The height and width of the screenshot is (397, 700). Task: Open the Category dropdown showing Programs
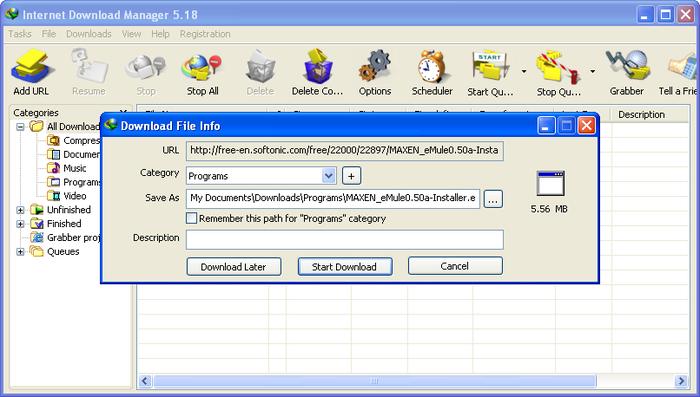click(261, 176)
